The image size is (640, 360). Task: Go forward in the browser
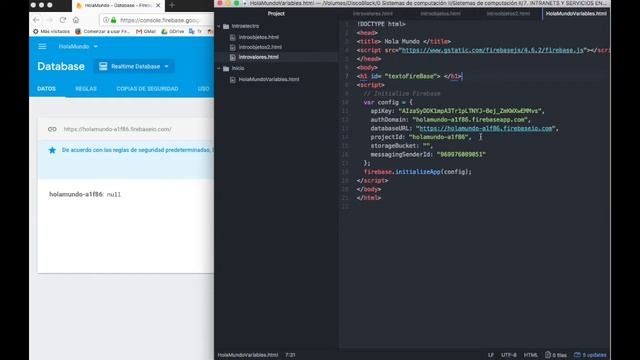tap(50, 20)
